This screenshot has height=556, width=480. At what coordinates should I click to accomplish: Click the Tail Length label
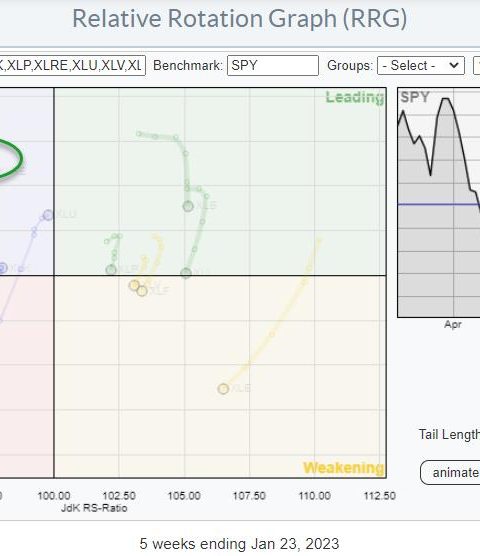click(x=450, y=434)
